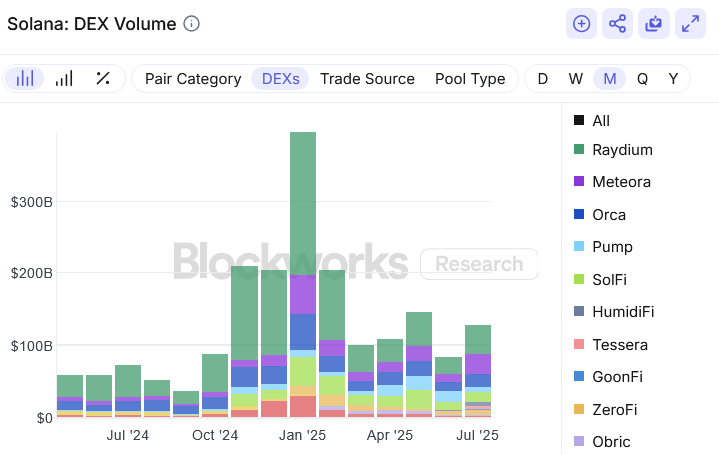Switch to percentage chart view
This screenshot has width=719, height=455.
coord(103,78)
